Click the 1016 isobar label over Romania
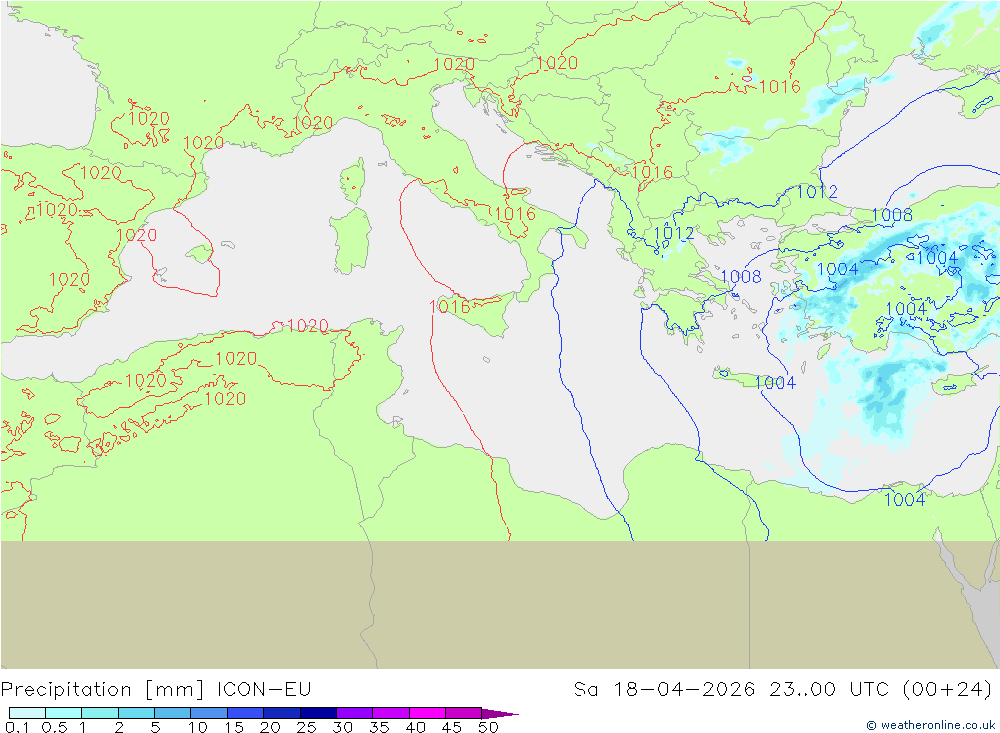The height and width of the screenshot is (733, 1000). click(x=780, y=86)
